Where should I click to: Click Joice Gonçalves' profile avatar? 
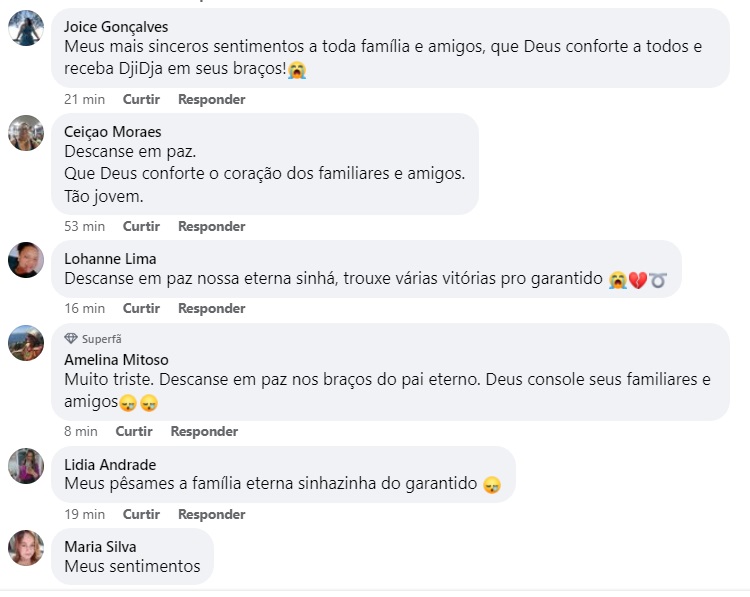(x=26, y=28)
